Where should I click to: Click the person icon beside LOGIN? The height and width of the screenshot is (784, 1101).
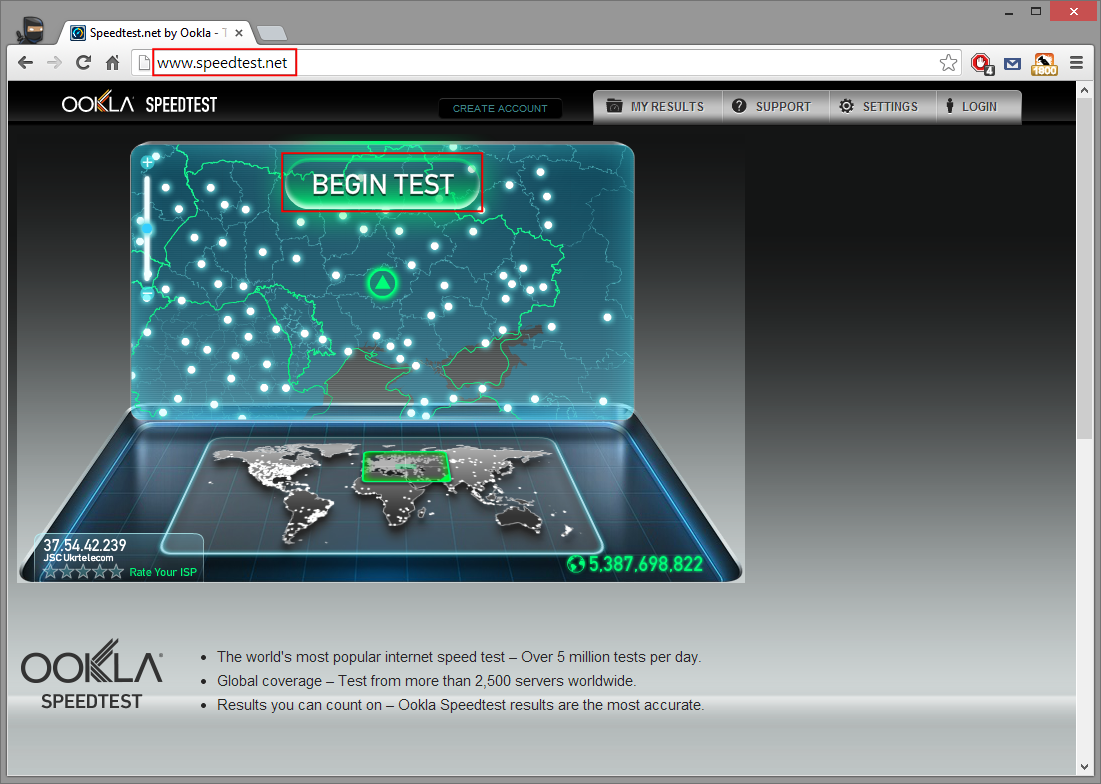click(x=950, y=106)
